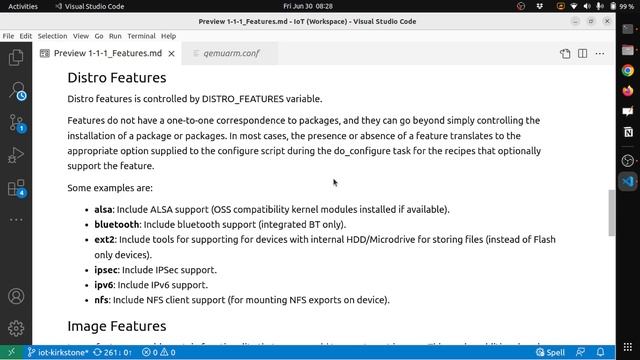The width and height of the screenshot is (640, 360).
Task: Click the preview's vertical scrollbar thumb
Action: coord(611,213)
